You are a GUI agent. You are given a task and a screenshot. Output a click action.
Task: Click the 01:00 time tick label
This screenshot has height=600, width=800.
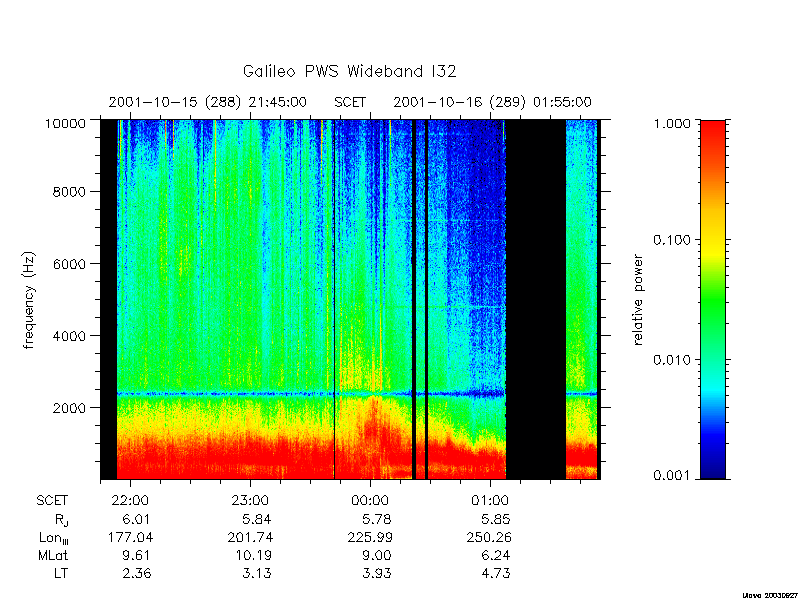[x=490, y=501]
